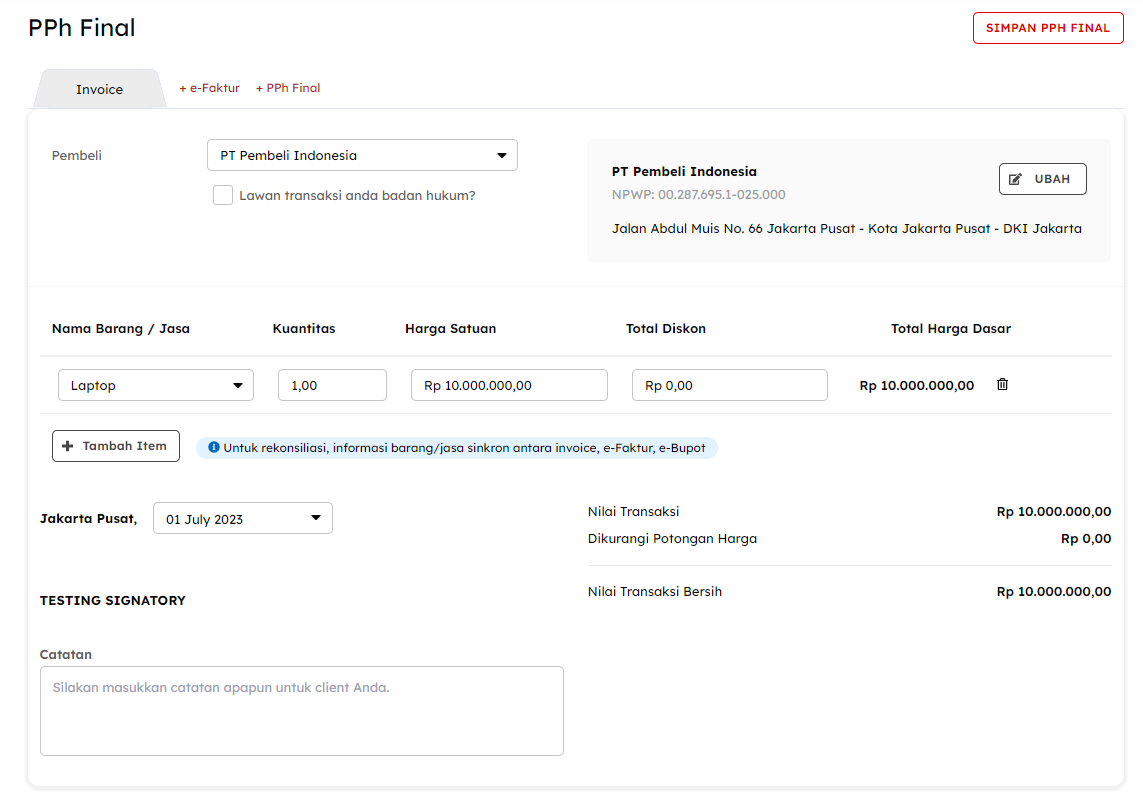Click the blue info icon about reconciliation
This screenshot has width=1143, height=798.
(213, 447)
